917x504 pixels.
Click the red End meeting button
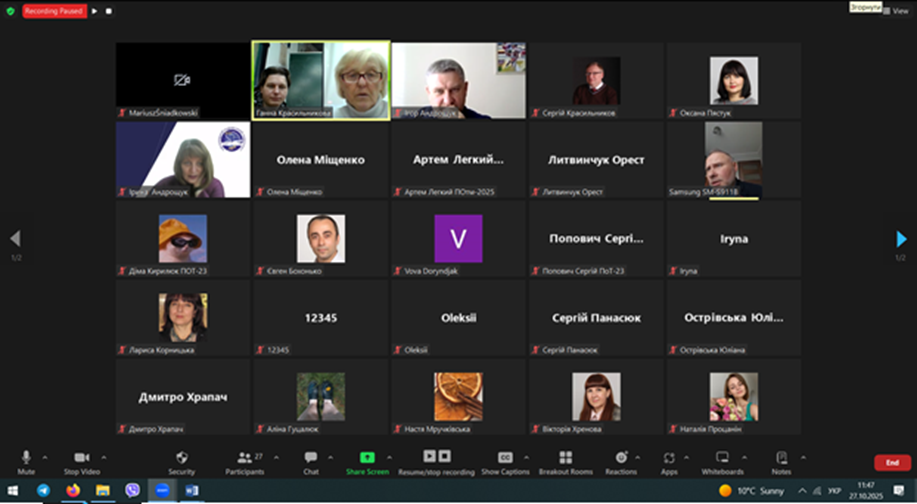(x=891, y=463)
